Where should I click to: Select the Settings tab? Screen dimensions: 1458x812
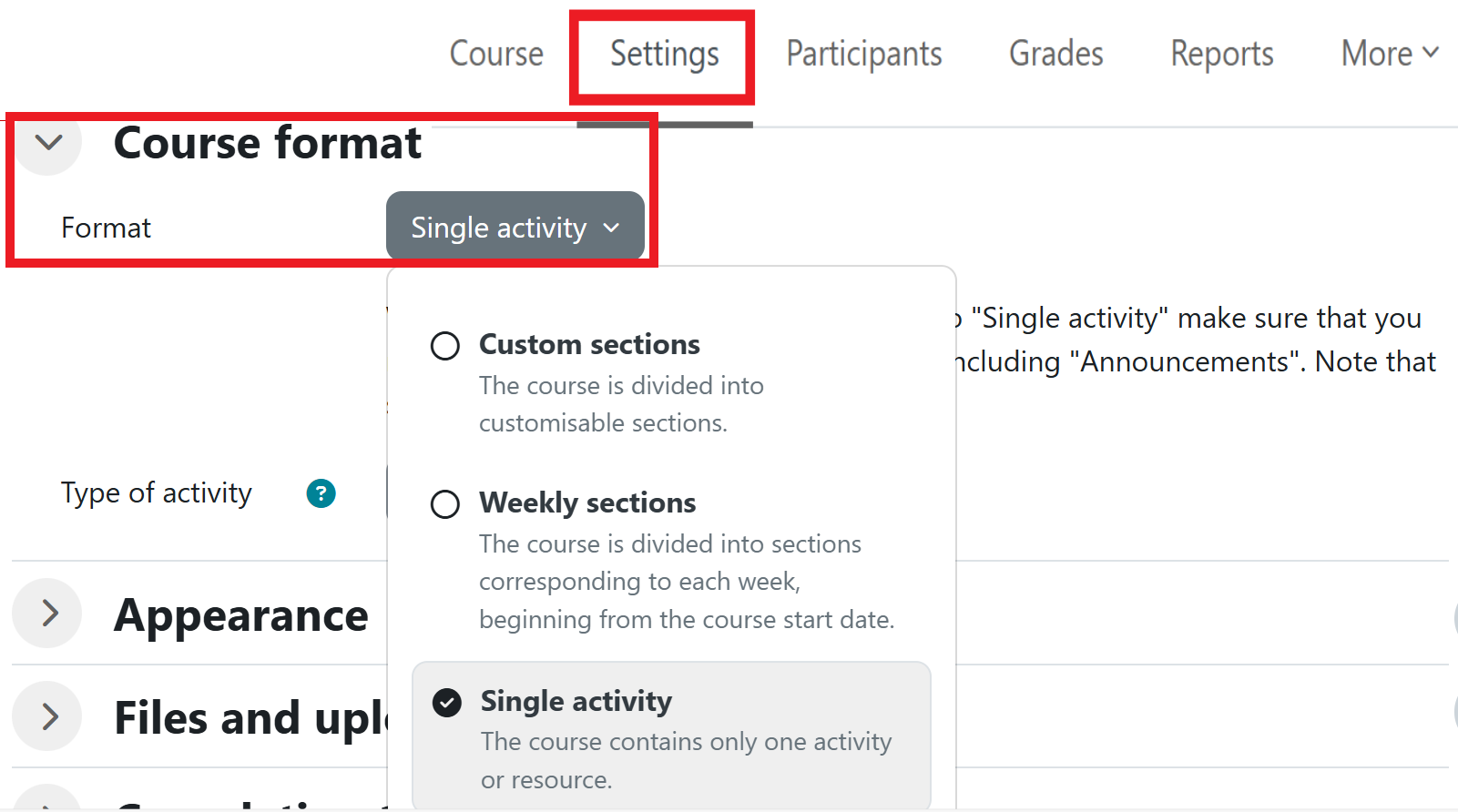(664, 54)
